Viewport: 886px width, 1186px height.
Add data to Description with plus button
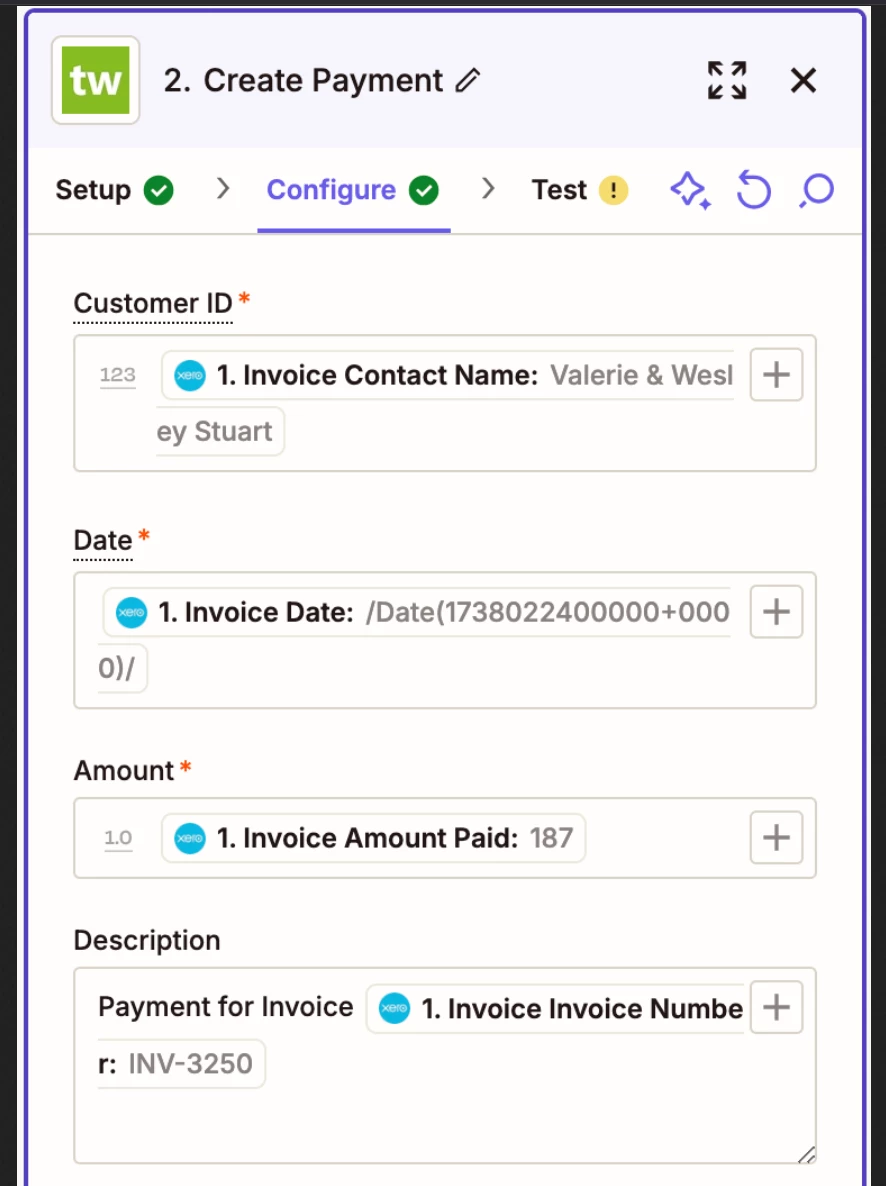(x=776, y=1007)
